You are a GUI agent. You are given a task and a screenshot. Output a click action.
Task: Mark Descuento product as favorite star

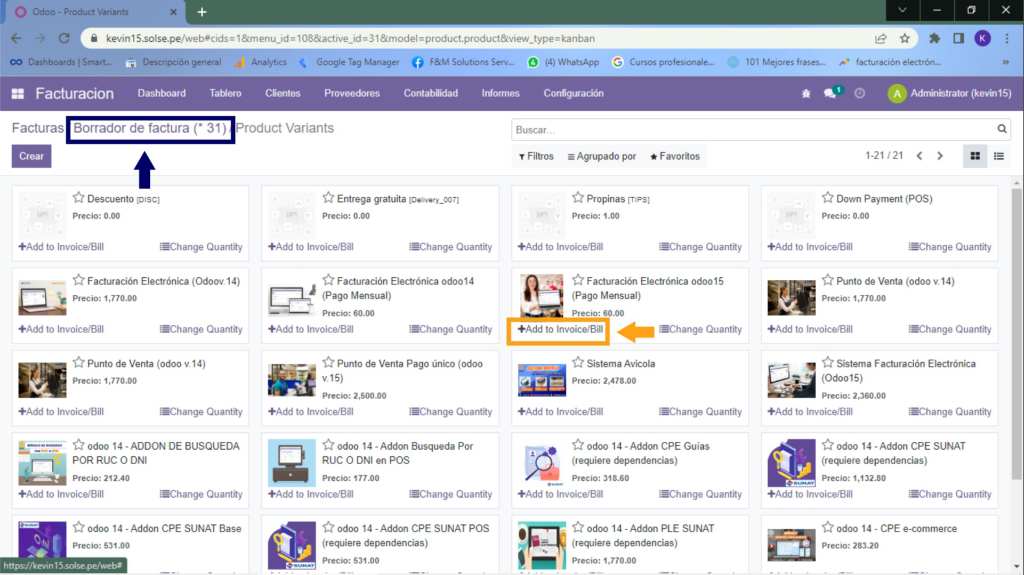point(78,198)
